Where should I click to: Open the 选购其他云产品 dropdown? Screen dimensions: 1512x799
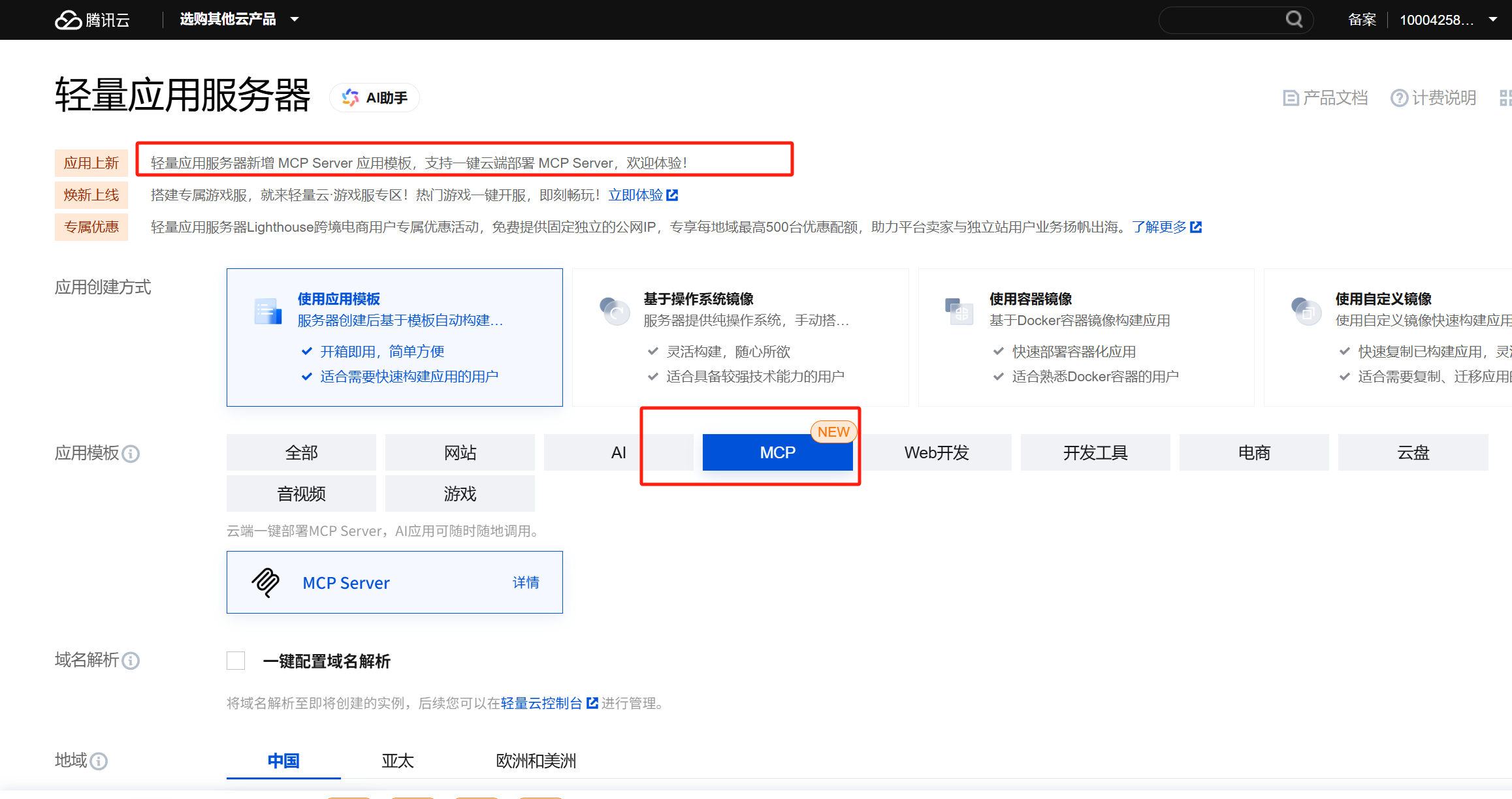pos(239,20)
